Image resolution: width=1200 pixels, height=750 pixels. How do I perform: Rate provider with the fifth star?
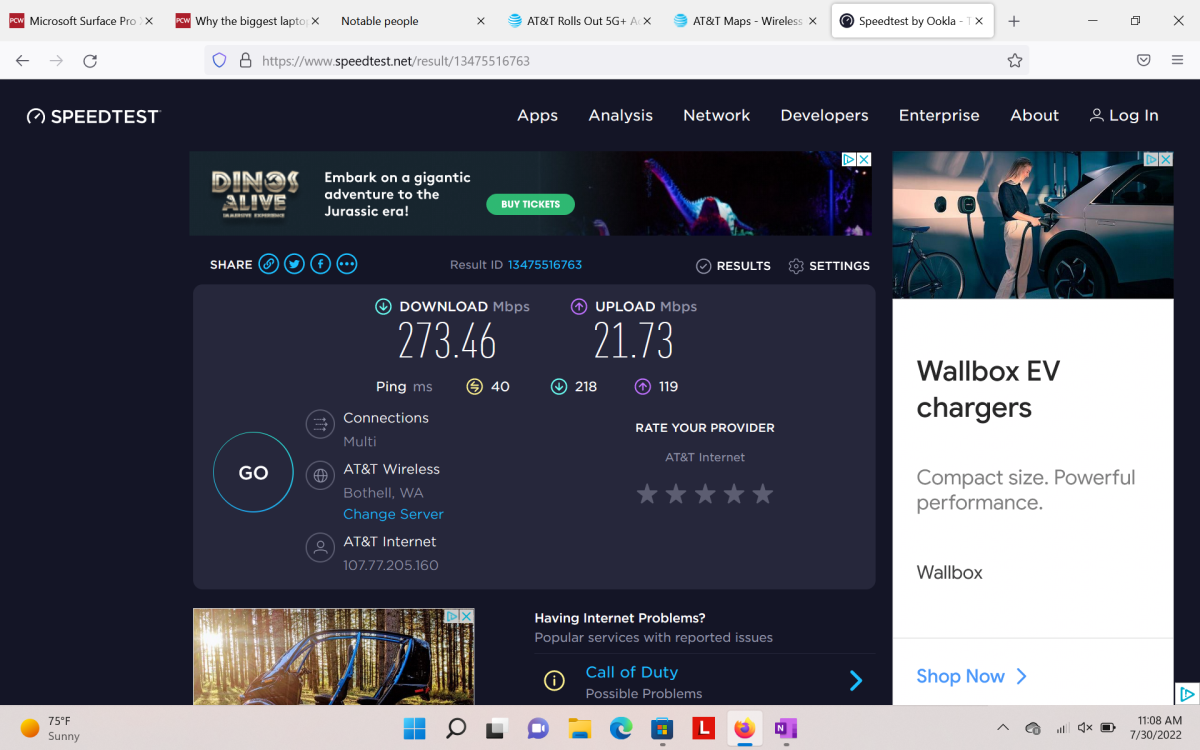[x=763, y=493]
